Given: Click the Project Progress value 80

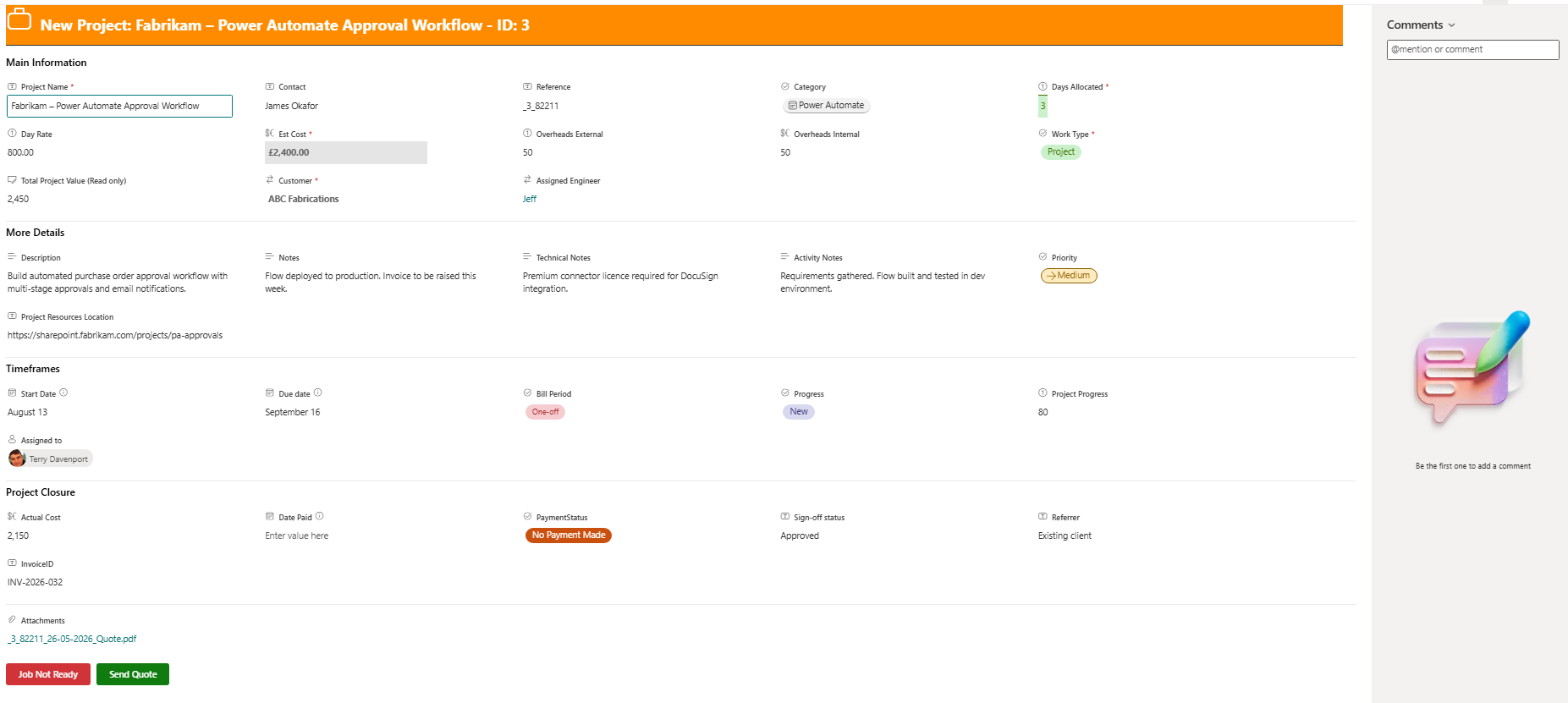Looking at the screenshot, I should (1043, 412).
